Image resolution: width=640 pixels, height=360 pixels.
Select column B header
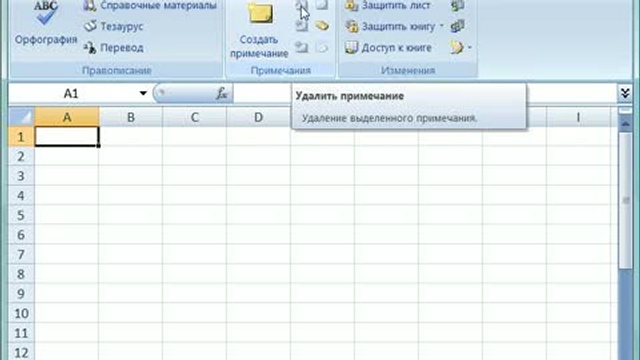(x=131, y=117)
